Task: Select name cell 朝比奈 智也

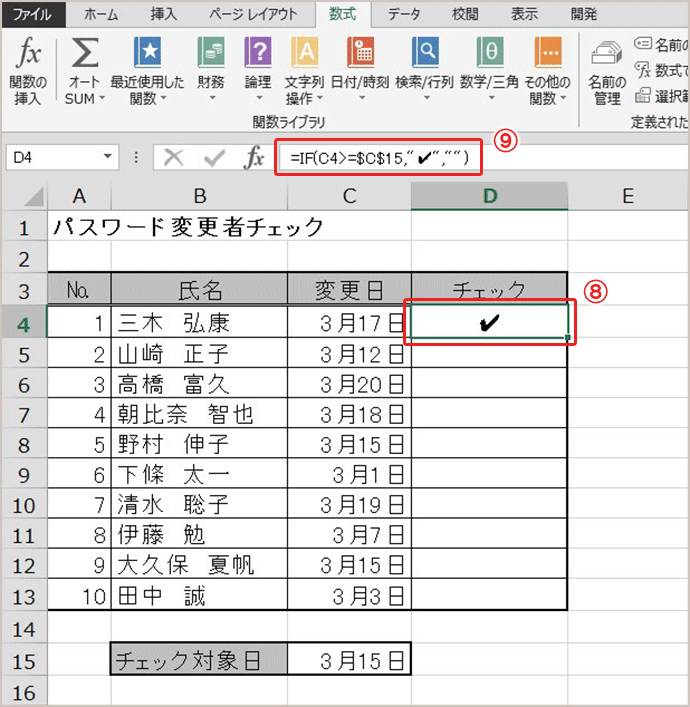Action: [199, 414]
